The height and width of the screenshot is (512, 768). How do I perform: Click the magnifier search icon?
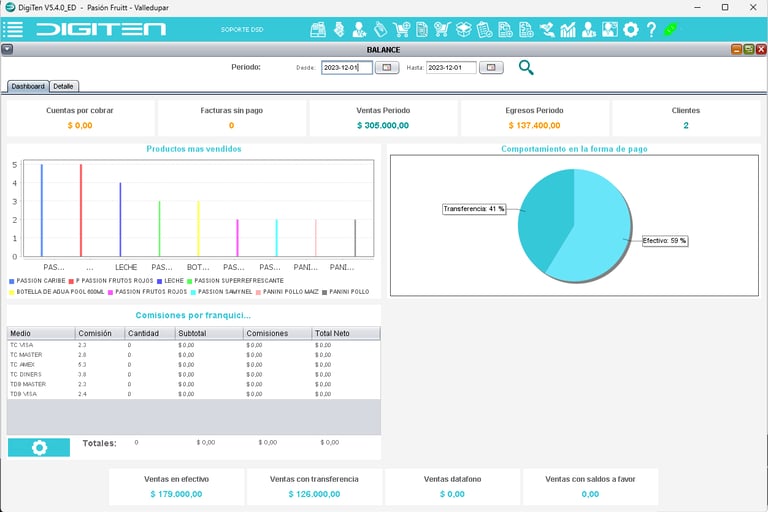[x=526, y=67]
